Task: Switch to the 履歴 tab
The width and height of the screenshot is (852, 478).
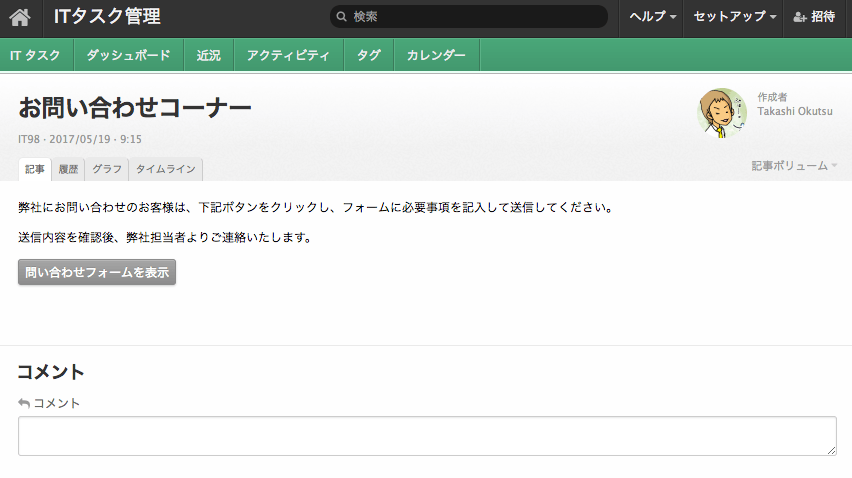Action: pos(68,169)
